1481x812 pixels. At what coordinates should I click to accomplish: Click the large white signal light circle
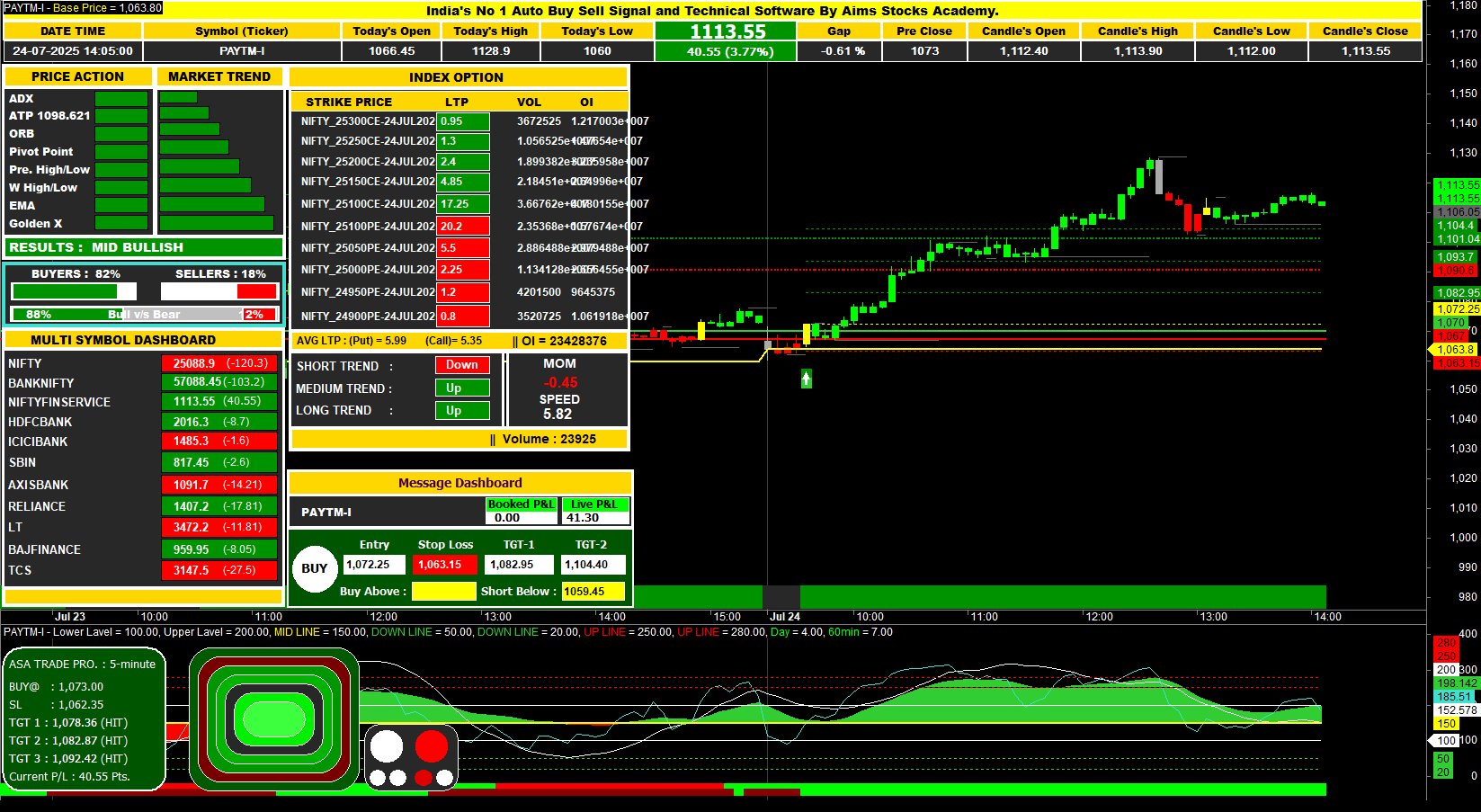pos(387,746)
